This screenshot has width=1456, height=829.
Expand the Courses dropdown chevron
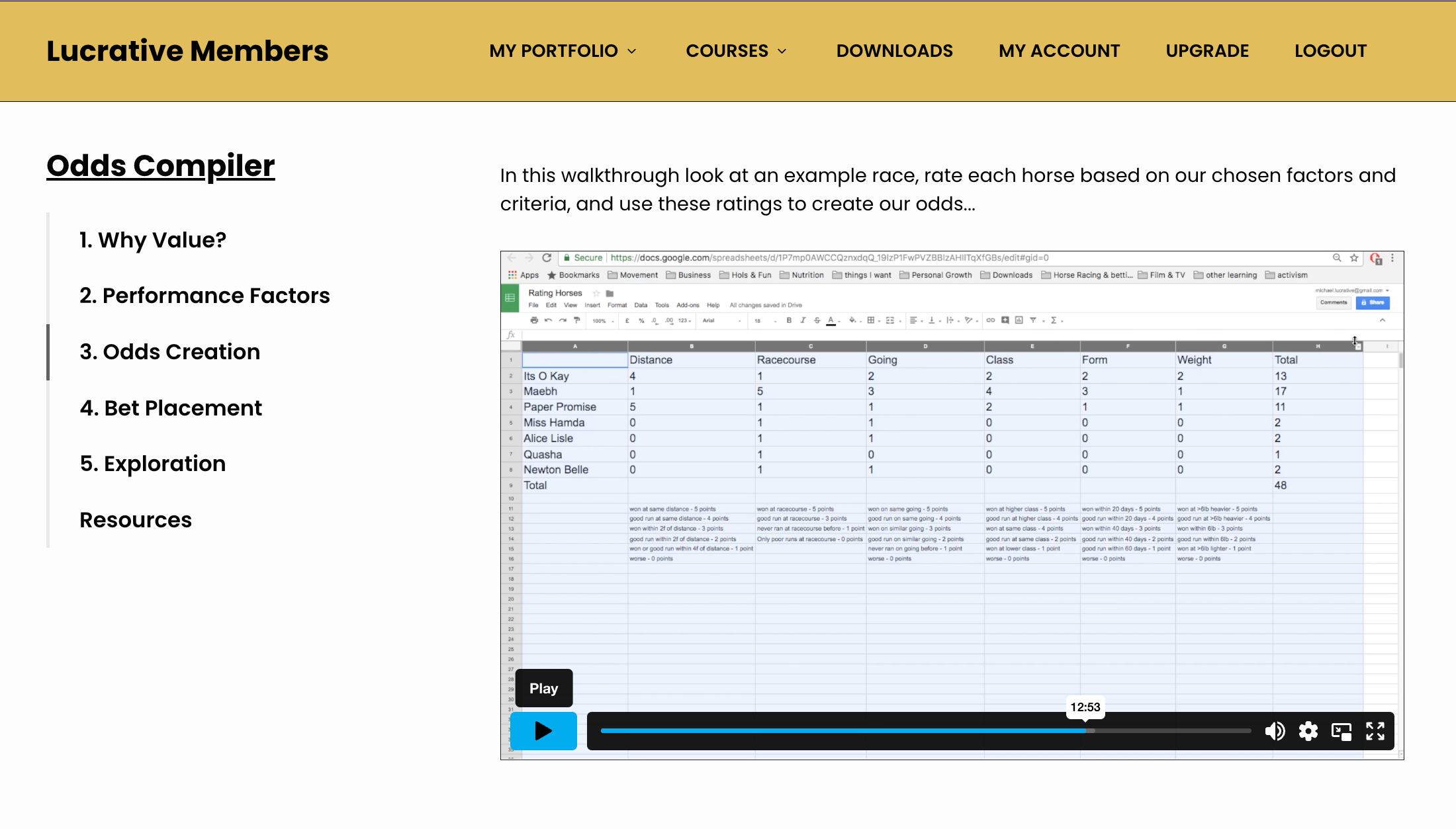coord(782,52)
